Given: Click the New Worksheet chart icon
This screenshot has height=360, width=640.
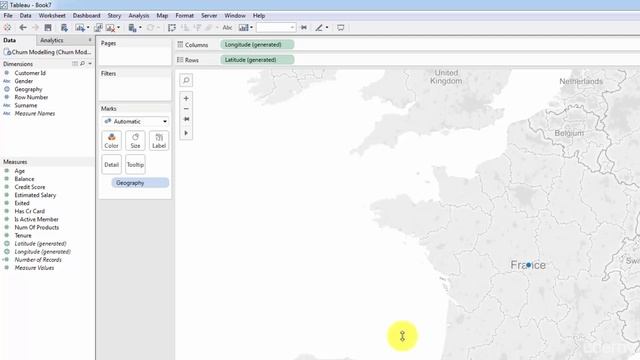Looking at the screenshot, I should 79,27.
